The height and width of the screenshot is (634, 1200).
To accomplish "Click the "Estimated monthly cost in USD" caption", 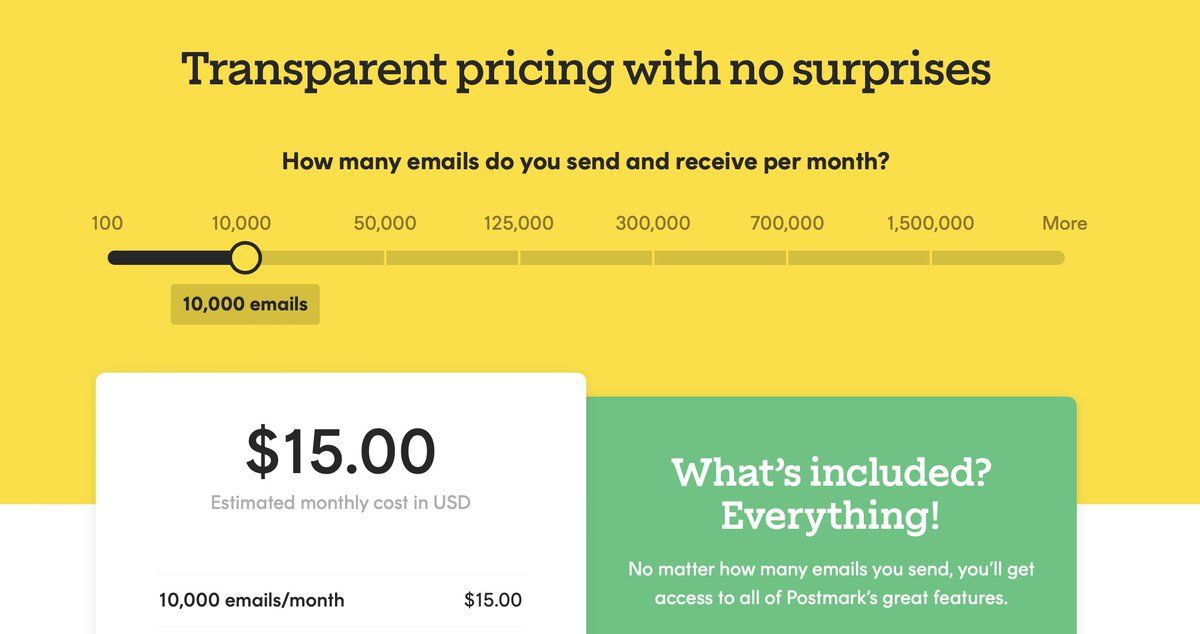I will point(340,502).
